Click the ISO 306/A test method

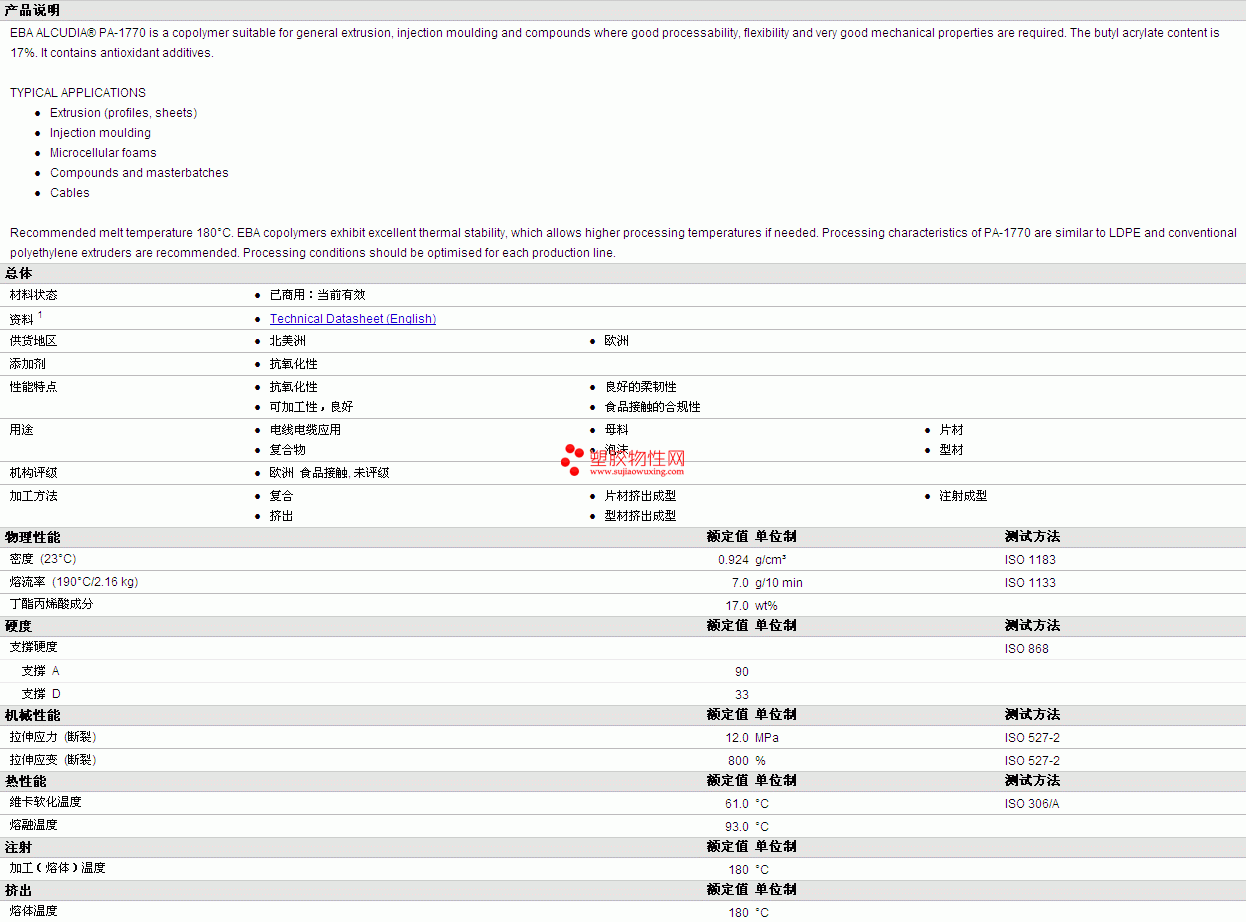(1032, 804)
